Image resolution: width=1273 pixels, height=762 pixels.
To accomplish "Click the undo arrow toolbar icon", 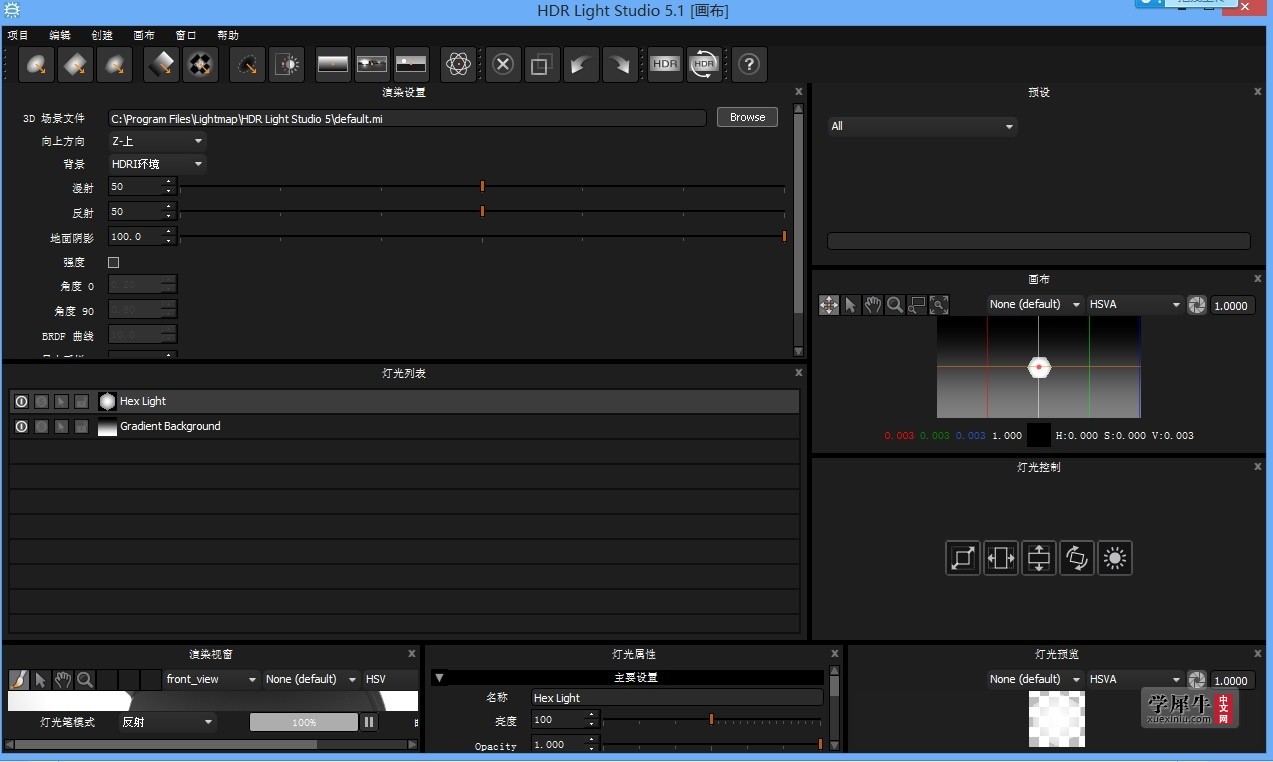I will [580, 64].
